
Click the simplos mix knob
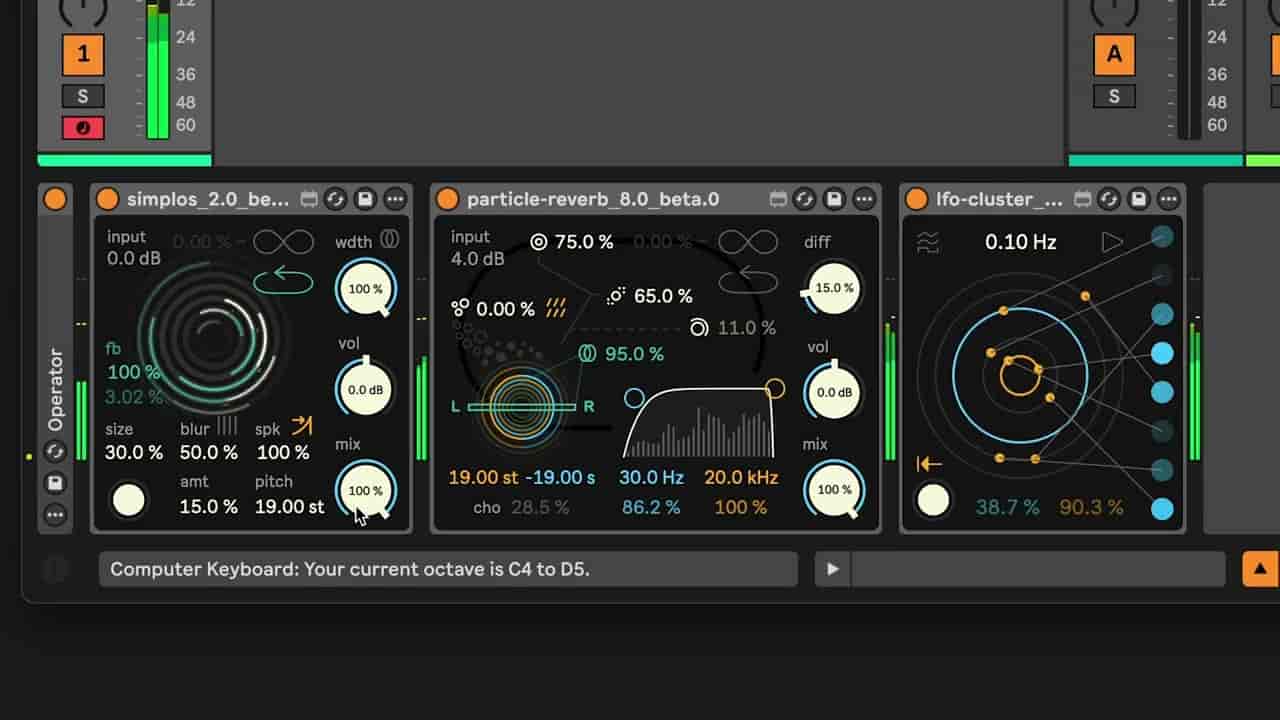point(365,490)
